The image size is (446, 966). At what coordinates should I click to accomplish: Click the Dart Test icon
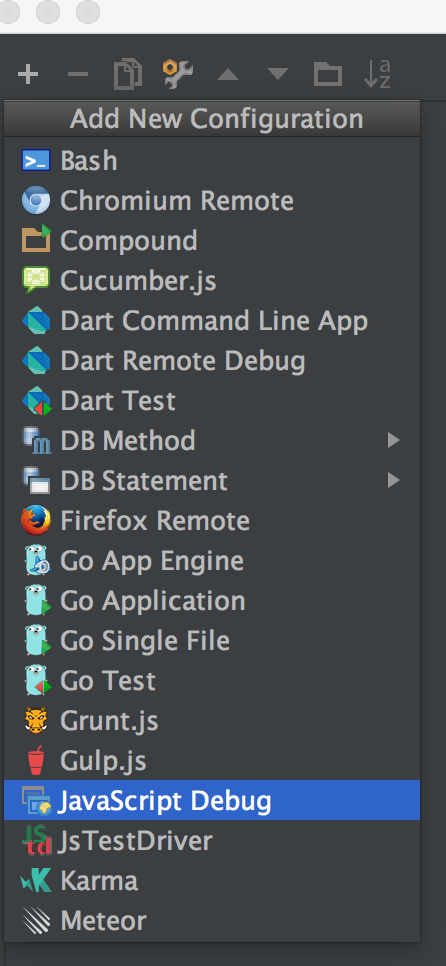pyautogui.click(x=36, y=401)
